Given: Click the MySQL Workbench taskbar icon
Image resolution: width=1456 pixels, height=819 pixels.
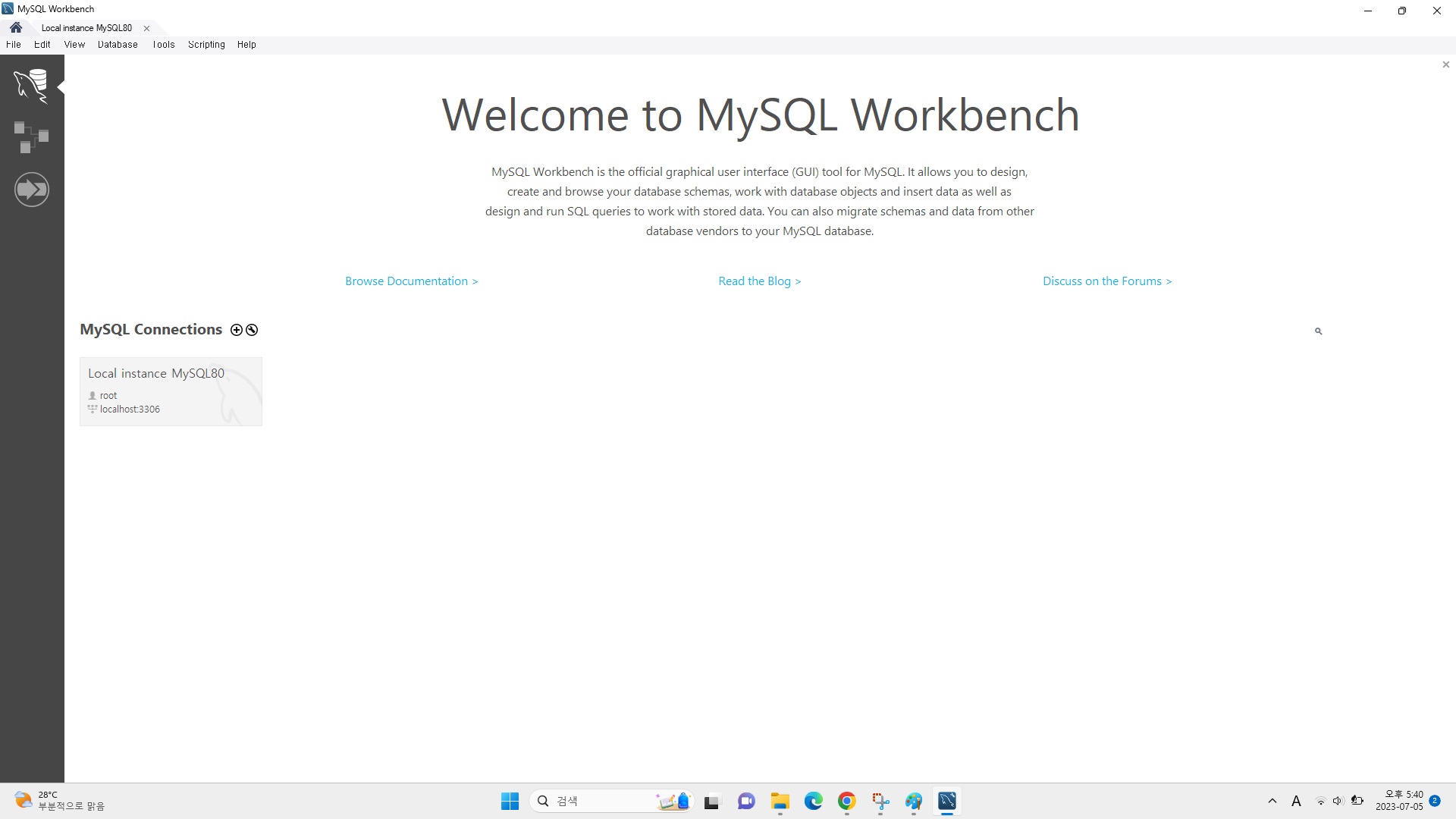Looking at the screenshot, I should pyautogui.click(x=947, y=802).
